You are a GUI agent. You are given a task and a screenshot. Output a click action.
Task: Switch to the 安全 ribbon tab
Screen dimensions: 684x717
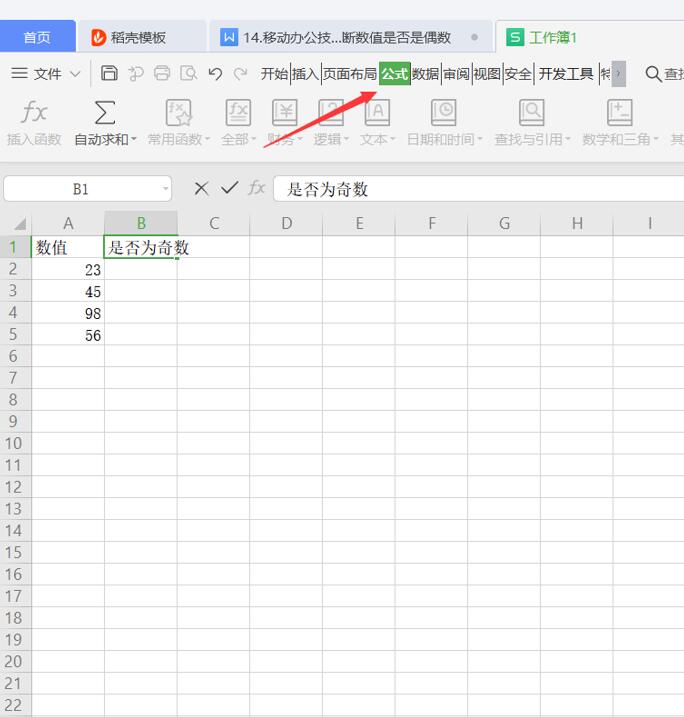tap(518, 74)
